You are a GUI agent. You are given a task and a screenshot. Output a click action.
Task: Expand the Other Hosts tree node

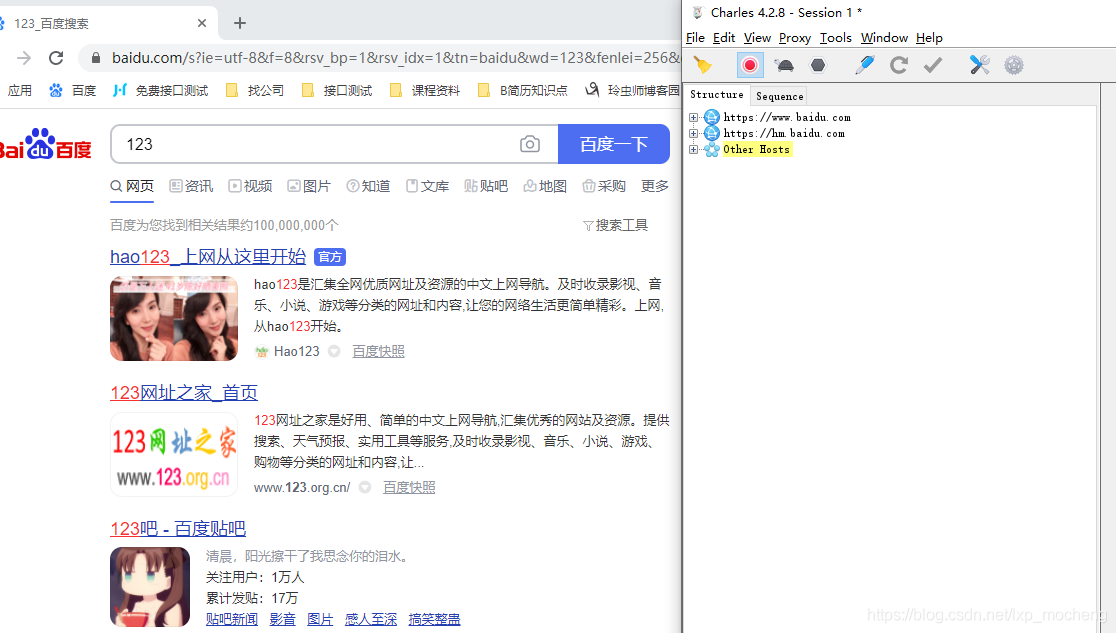click(693, 150)
